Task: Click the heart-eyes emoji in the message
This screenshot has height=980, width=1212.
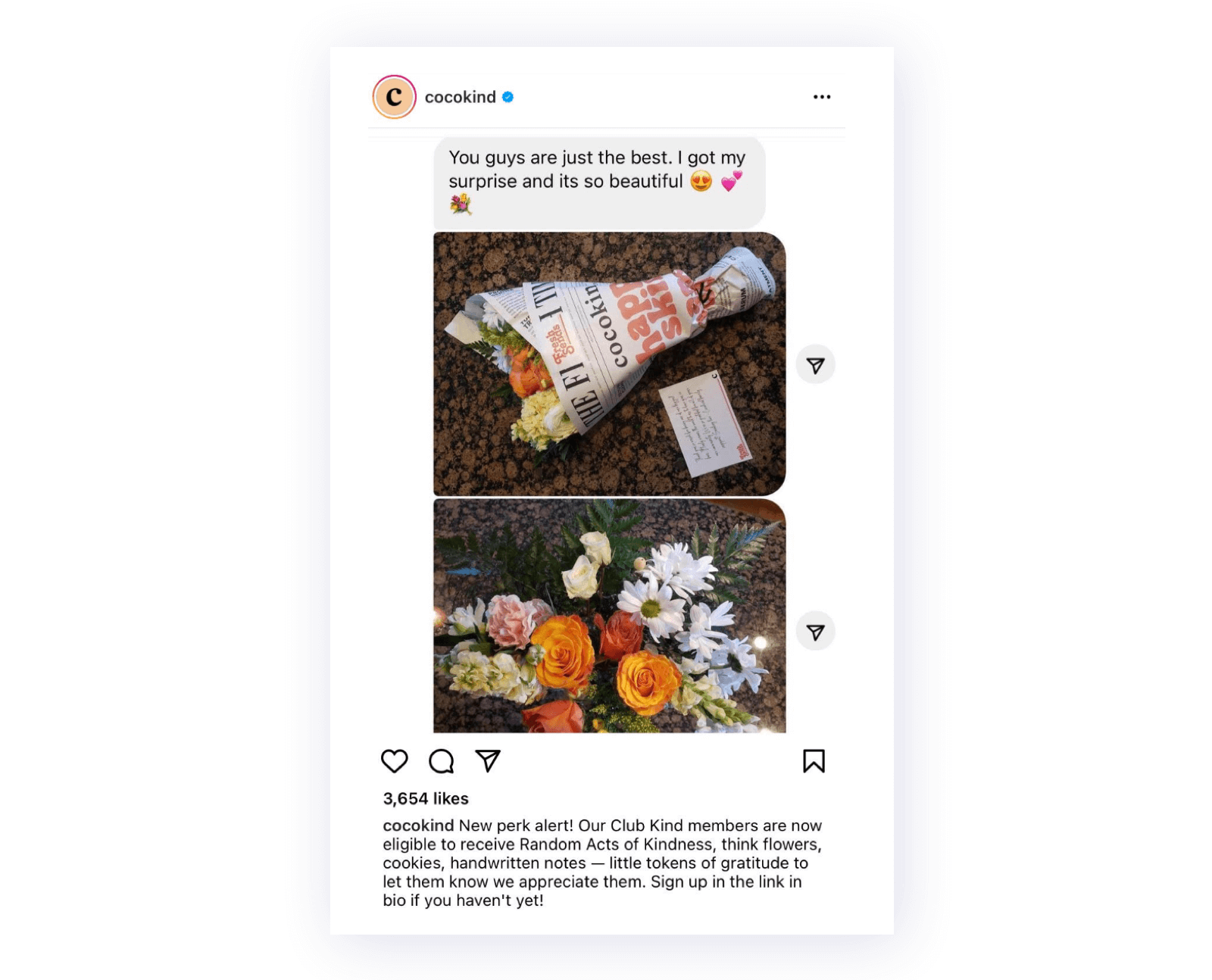Action: point(701,181)
